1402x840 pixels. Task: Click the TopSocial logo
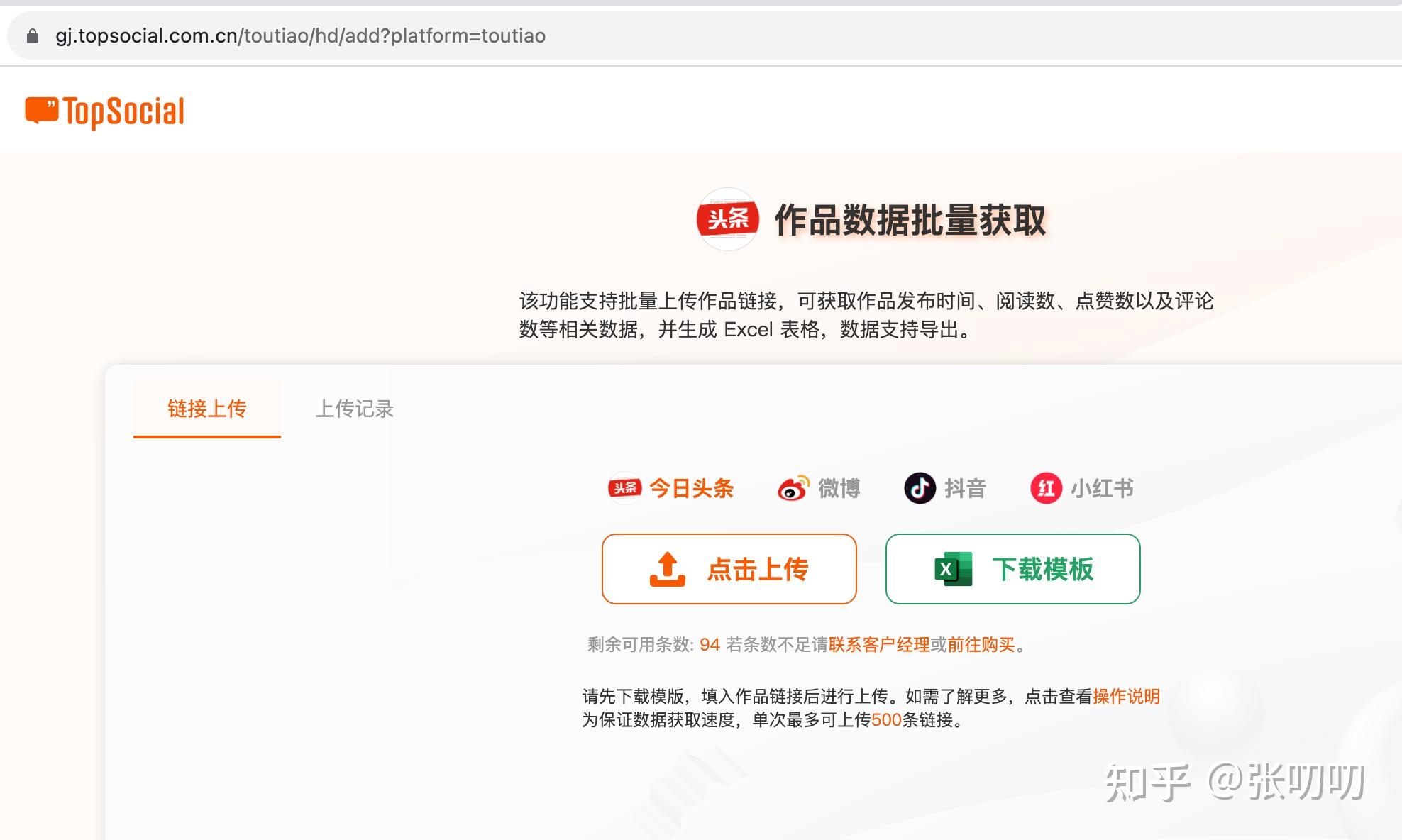[105, 112]
